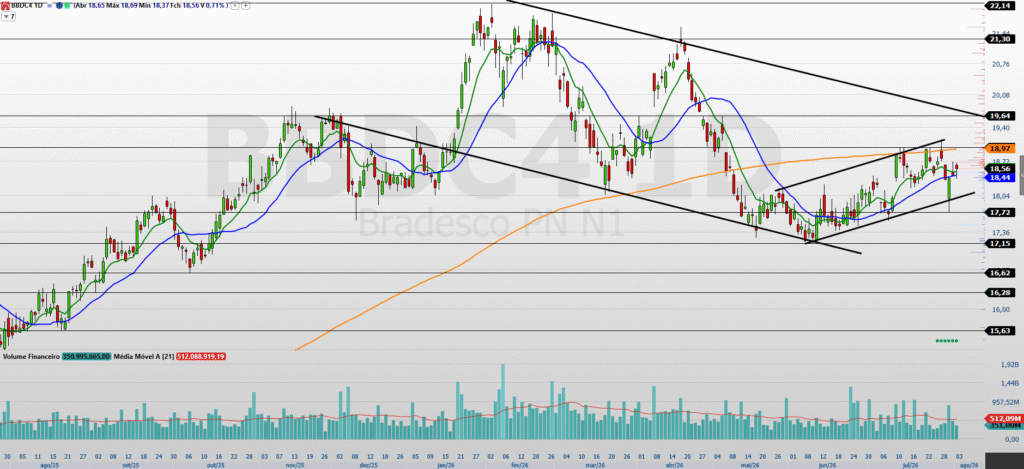Click the small x icon next to BBDC4 1D
This screenshot has height=469, width=1024.
tap(49, 6)
